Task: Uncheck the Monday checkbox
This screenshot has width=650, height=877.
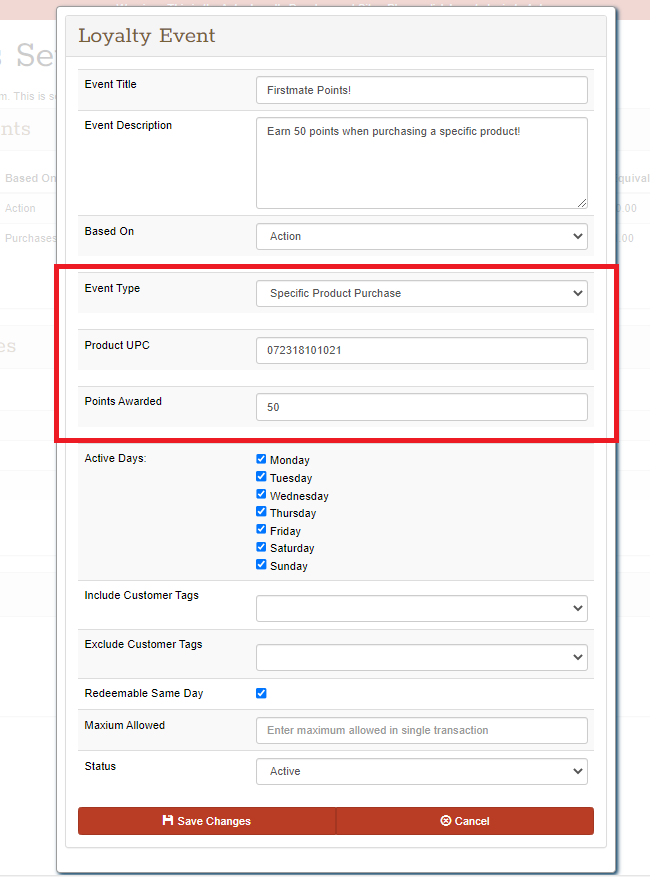Action: coord(261,460)
